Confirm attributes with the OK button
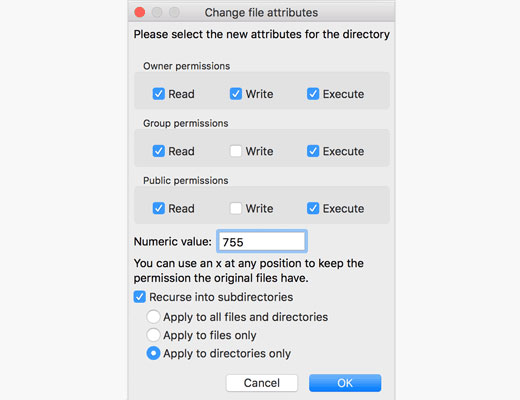The image size is (520, 400). click(x=345, y=383)
